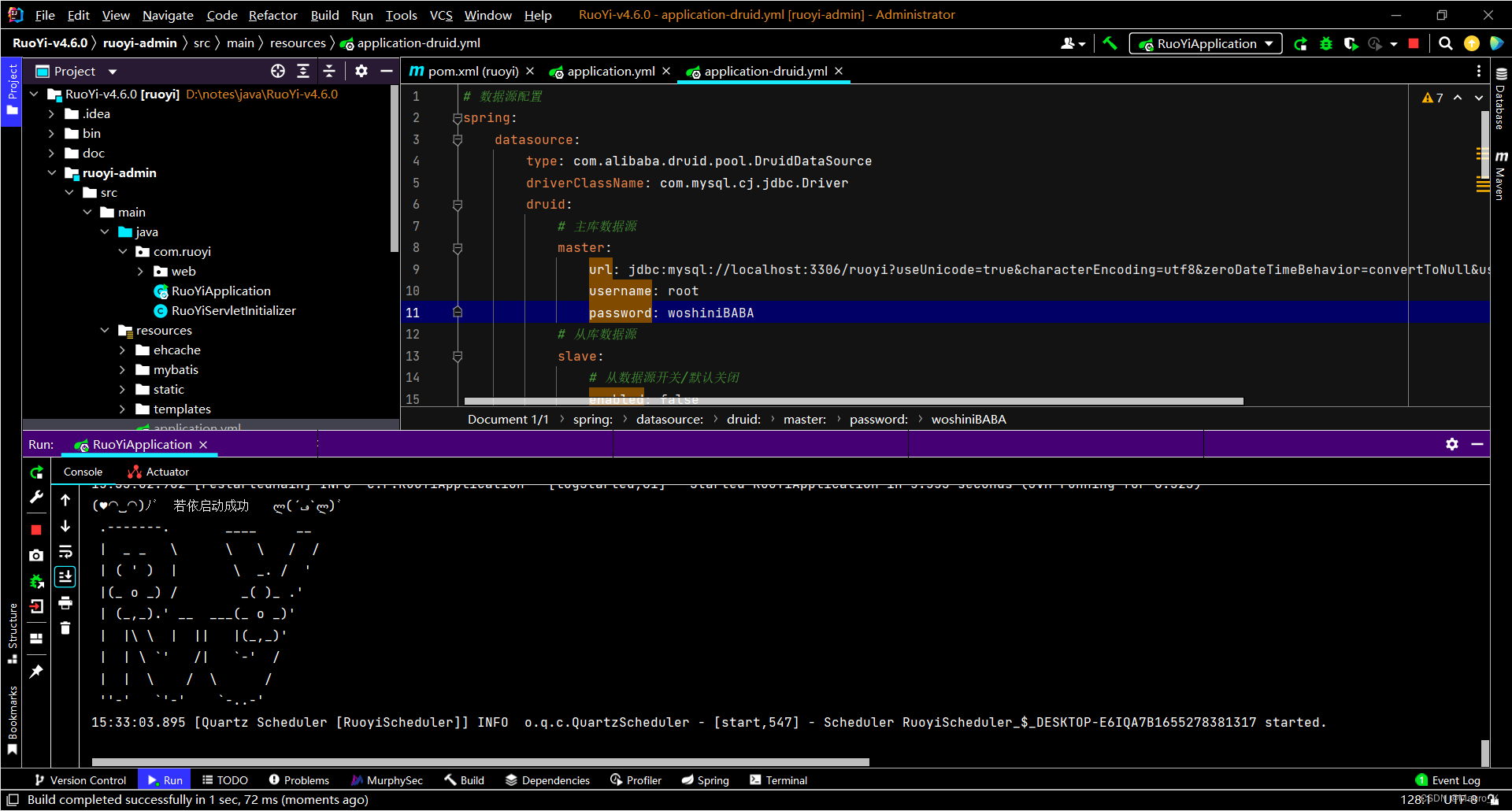
Task: Click the wrench icon in Run panel
Action: click(36, 497)
